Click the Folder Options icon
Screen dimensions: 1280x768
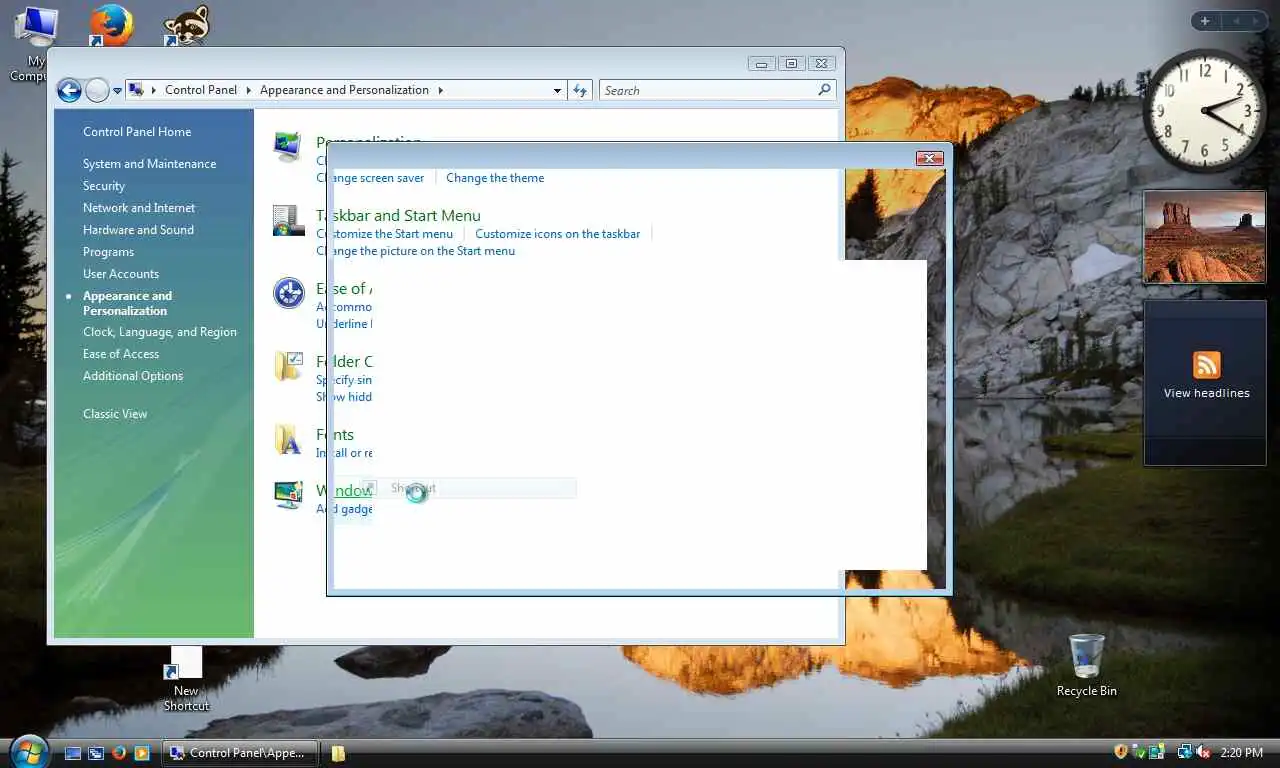click(288, 366)
